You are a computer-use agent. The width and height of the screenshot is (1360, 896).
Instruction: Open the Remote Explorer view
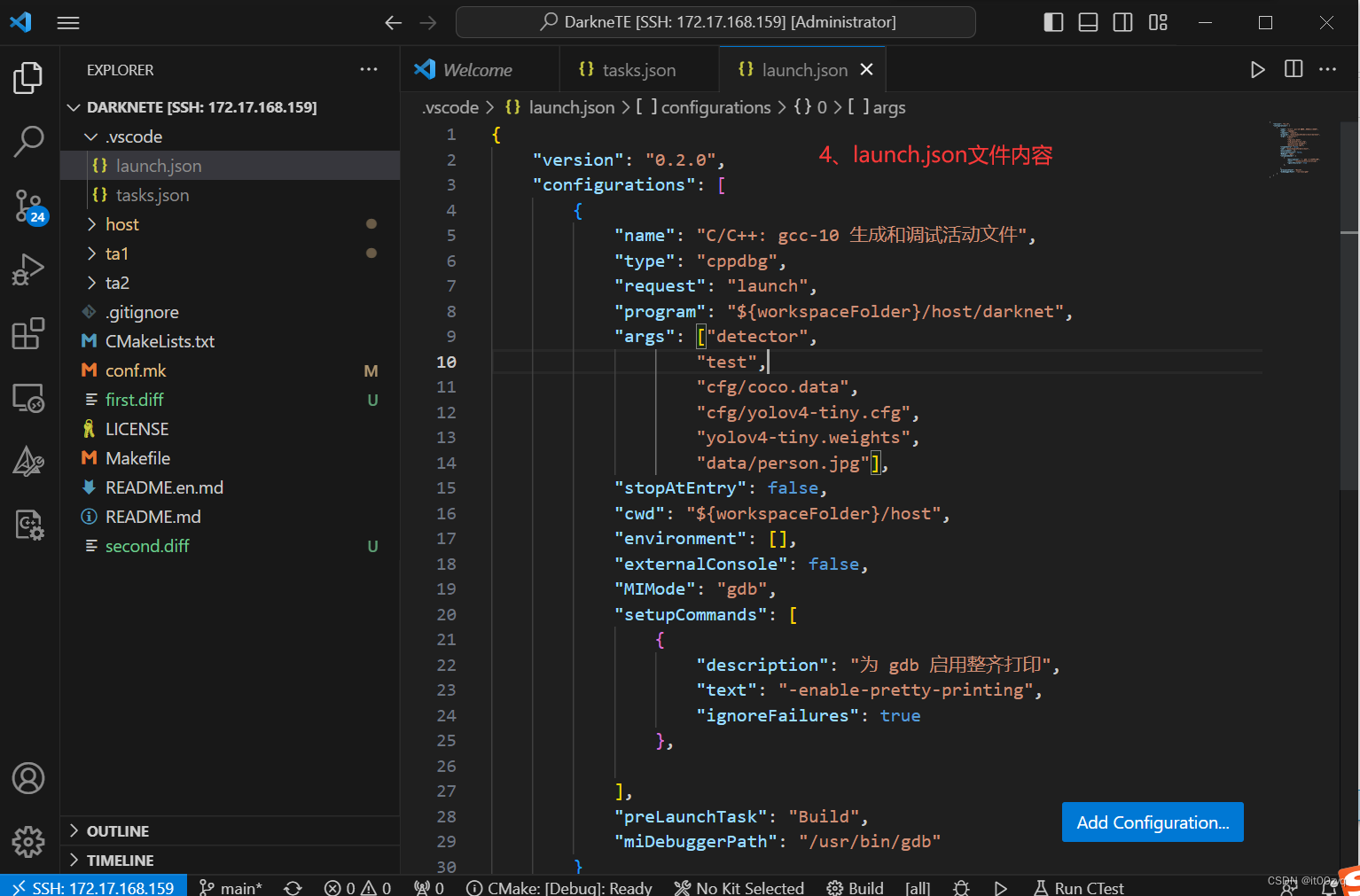point(28,398)
